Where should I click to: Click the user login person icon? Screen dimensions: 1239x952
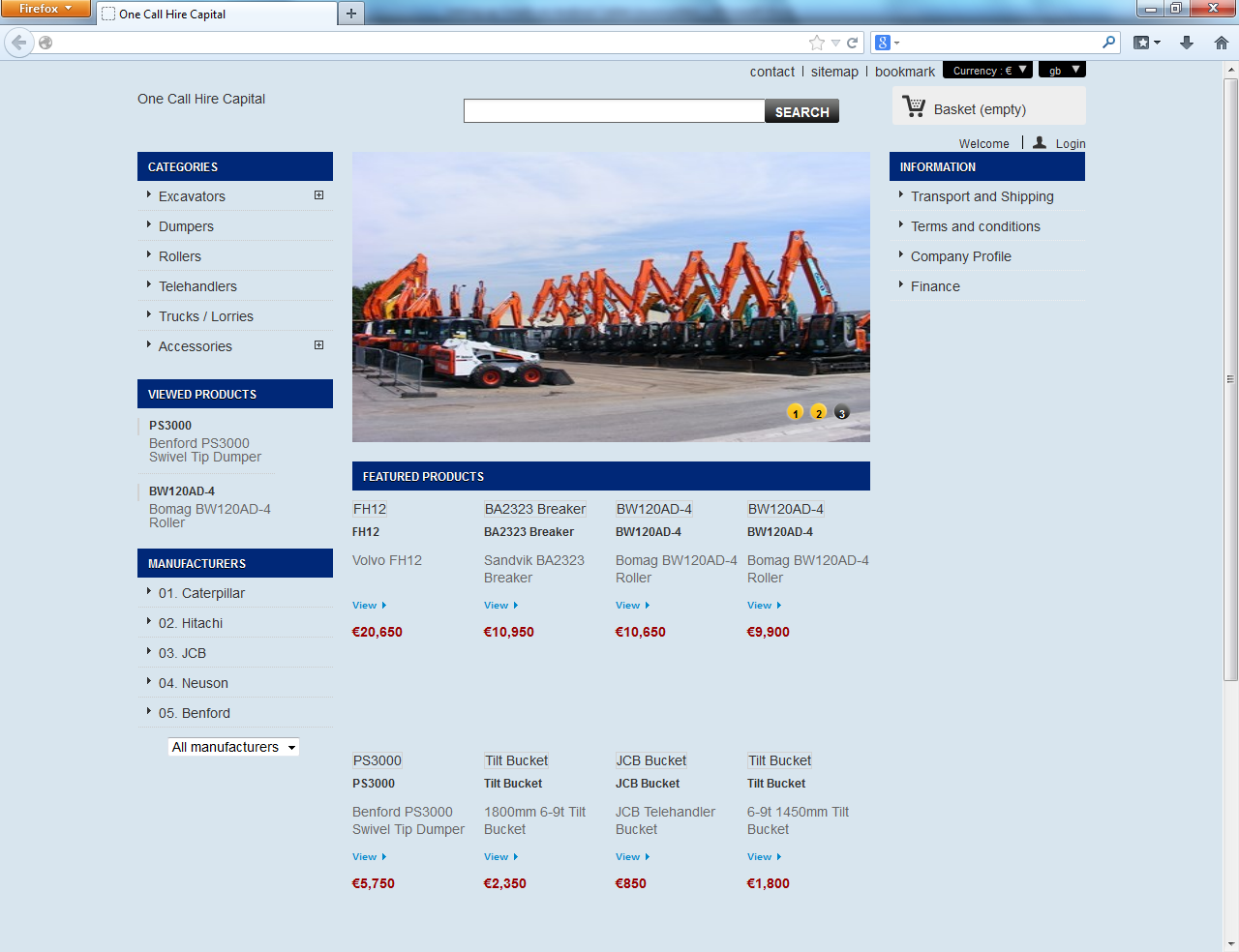[x=1040, y=142]
